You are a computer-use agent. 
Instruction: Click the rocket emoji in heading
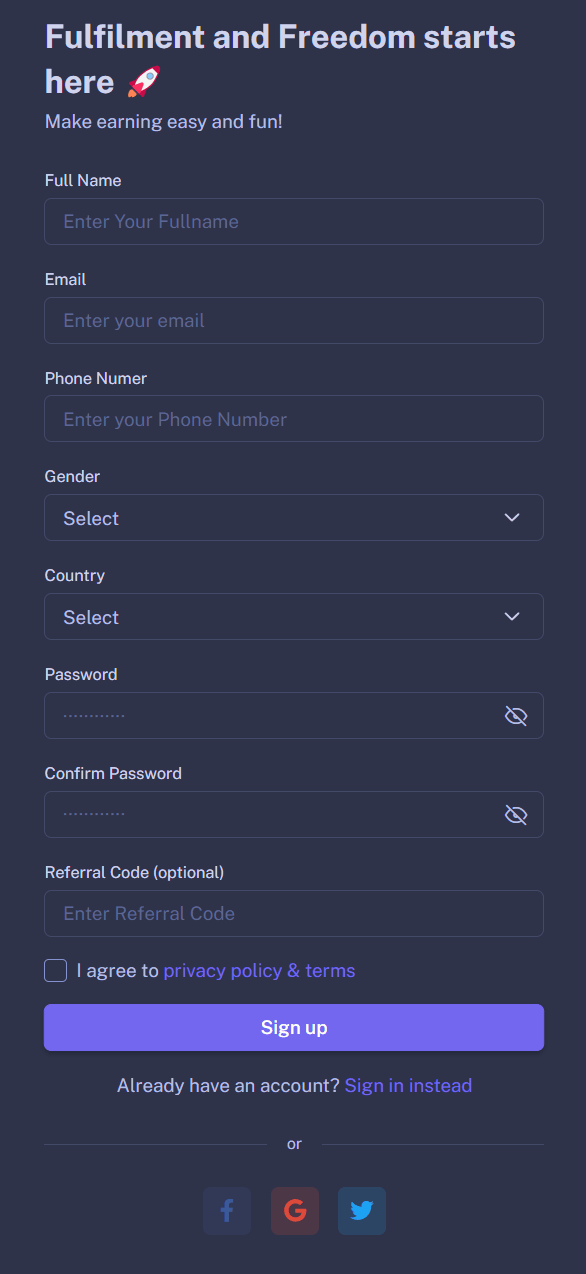click(144, 82)
